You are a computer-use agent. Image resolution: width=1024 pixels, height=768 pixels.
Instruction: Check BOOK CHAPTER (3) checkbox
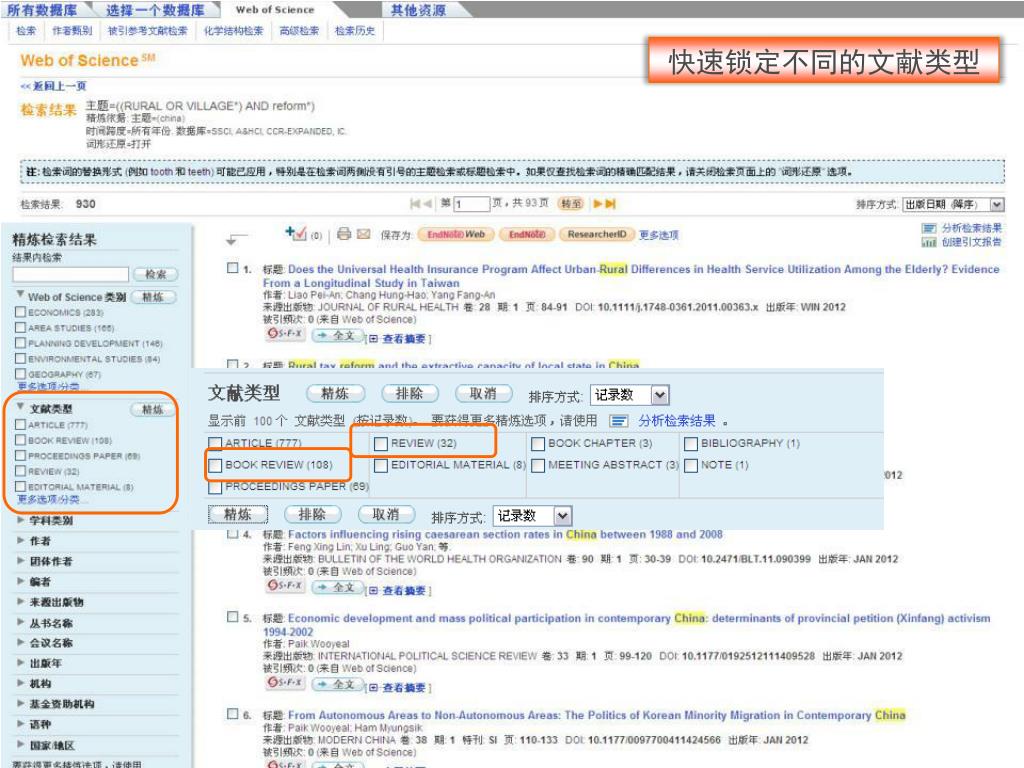click(538, 444)
